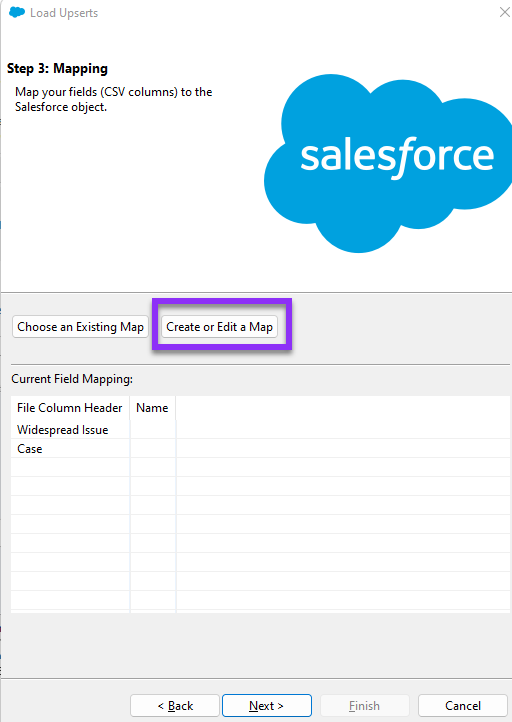Select the File Column Header column heading
This screenshot has height=722, width=512.
[70, 408]
